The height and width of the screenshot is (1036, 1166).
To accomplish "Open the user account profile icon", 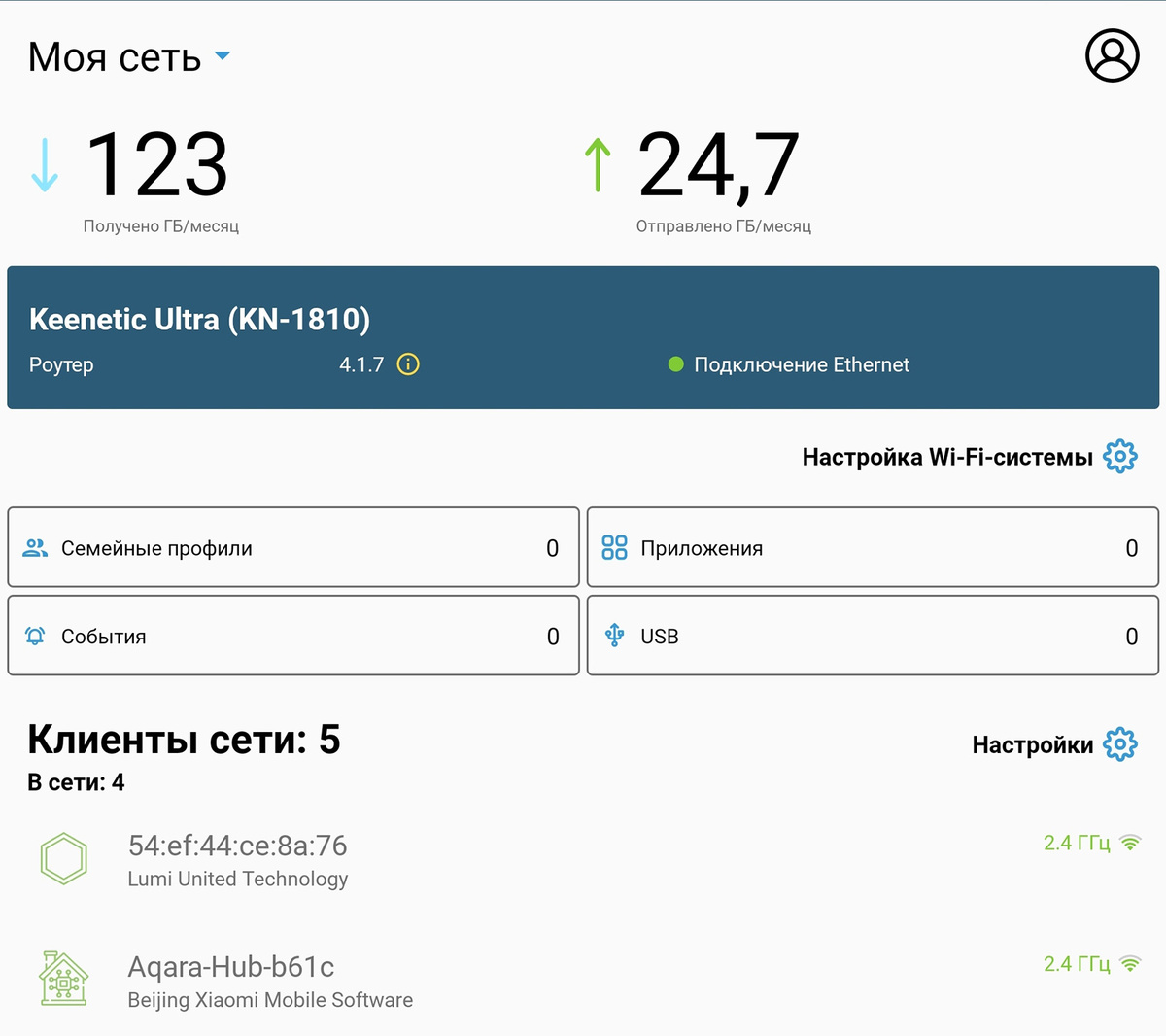I will [x=1112, y=55].
